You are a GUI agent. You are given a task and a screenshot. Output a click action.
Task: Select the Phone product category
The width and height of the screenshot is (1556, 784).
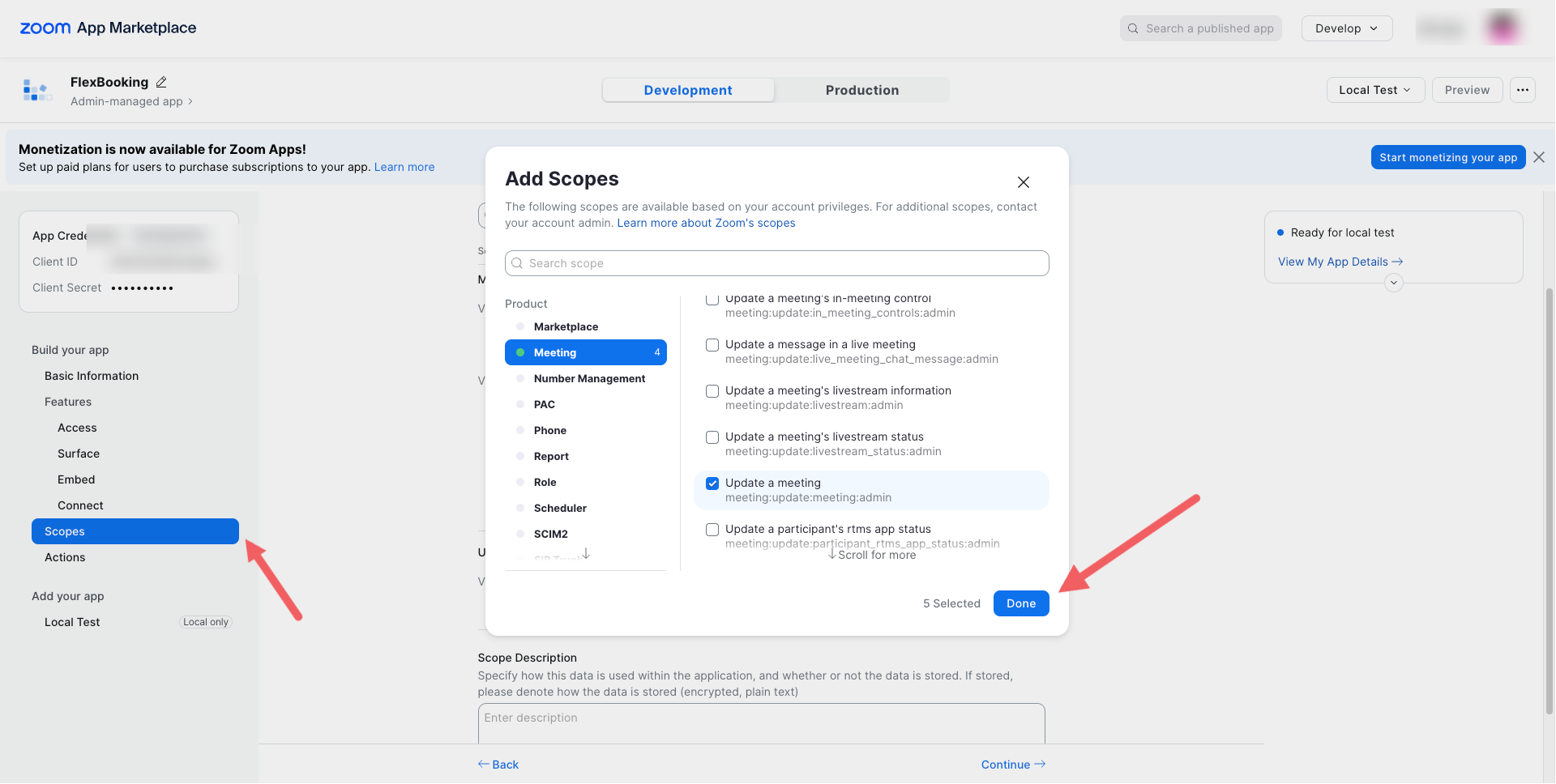(x=585, y=430)
